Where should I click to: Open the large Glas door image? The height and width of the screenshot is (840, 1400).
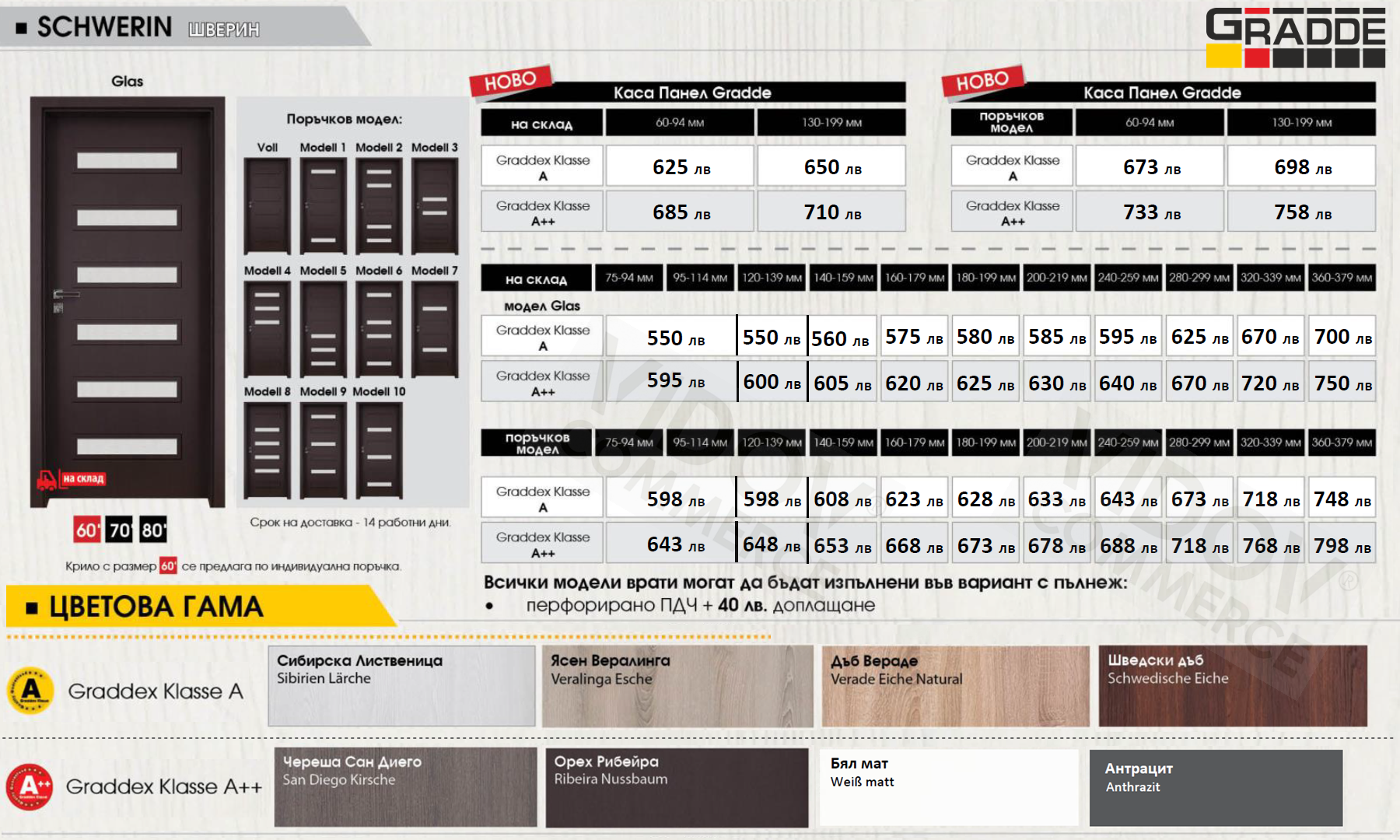tap(128, 302)
